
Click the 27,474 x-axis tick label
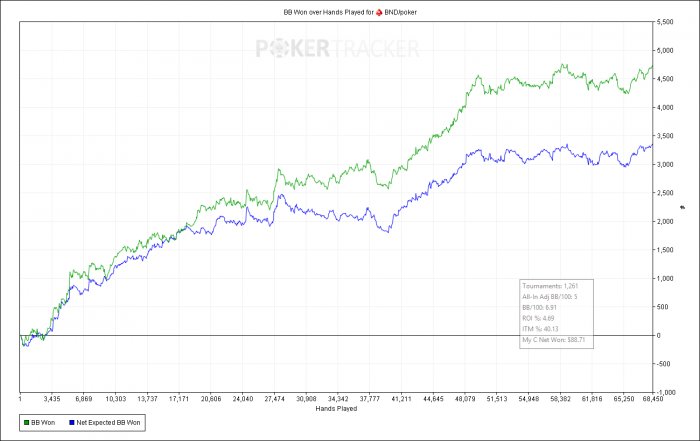pos(275,399)
